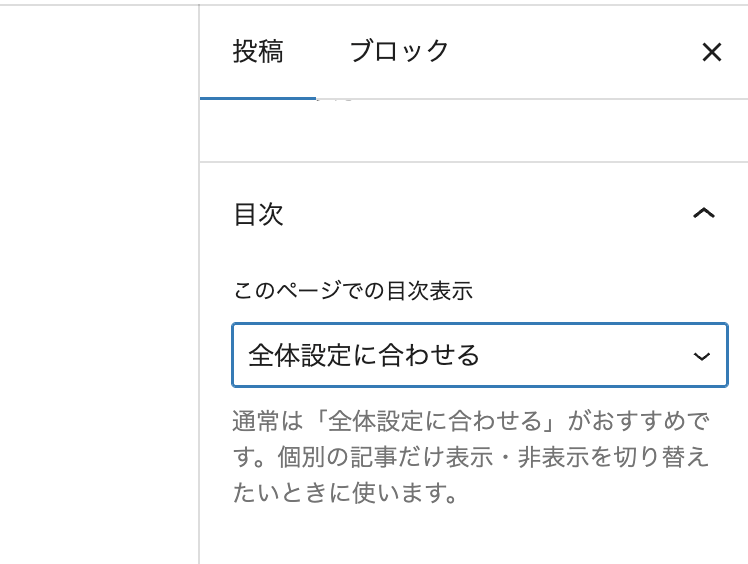Click the empty tab bar space right of ブロック
The height and width of the screenshot is (564, 748).
(570, 52)
